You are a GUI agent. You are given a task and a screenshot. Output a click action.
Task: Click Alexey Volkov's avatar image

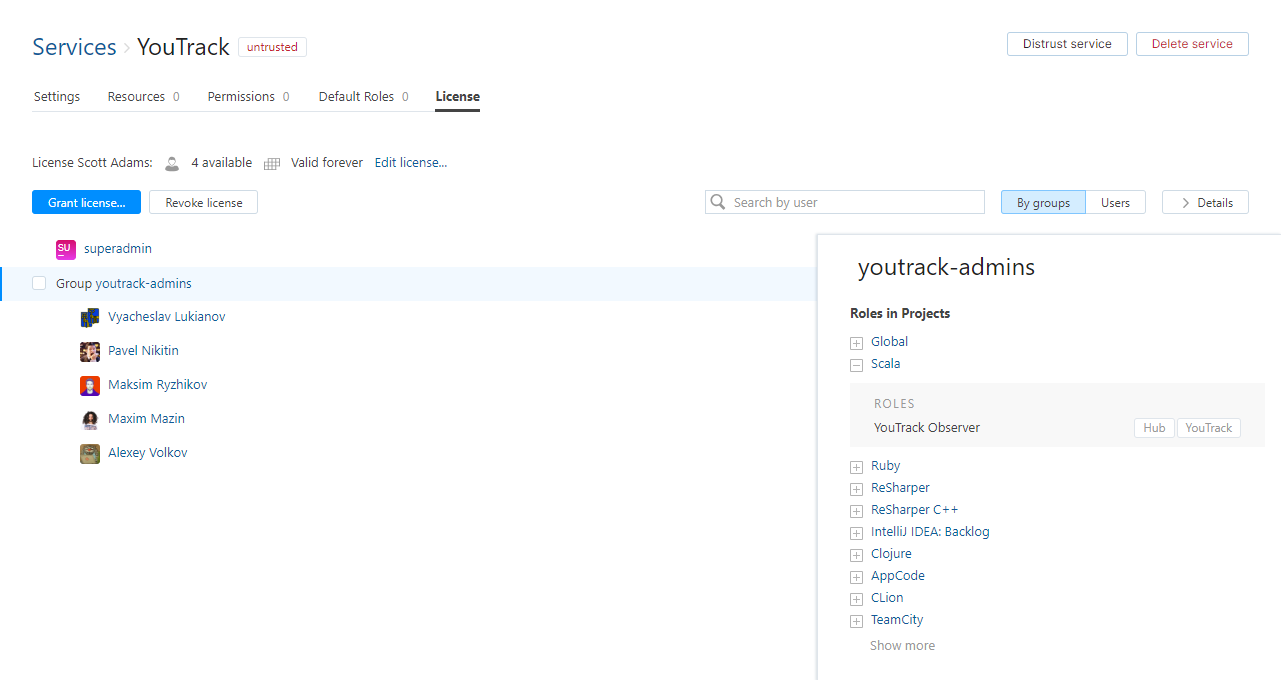pos(90,453)
